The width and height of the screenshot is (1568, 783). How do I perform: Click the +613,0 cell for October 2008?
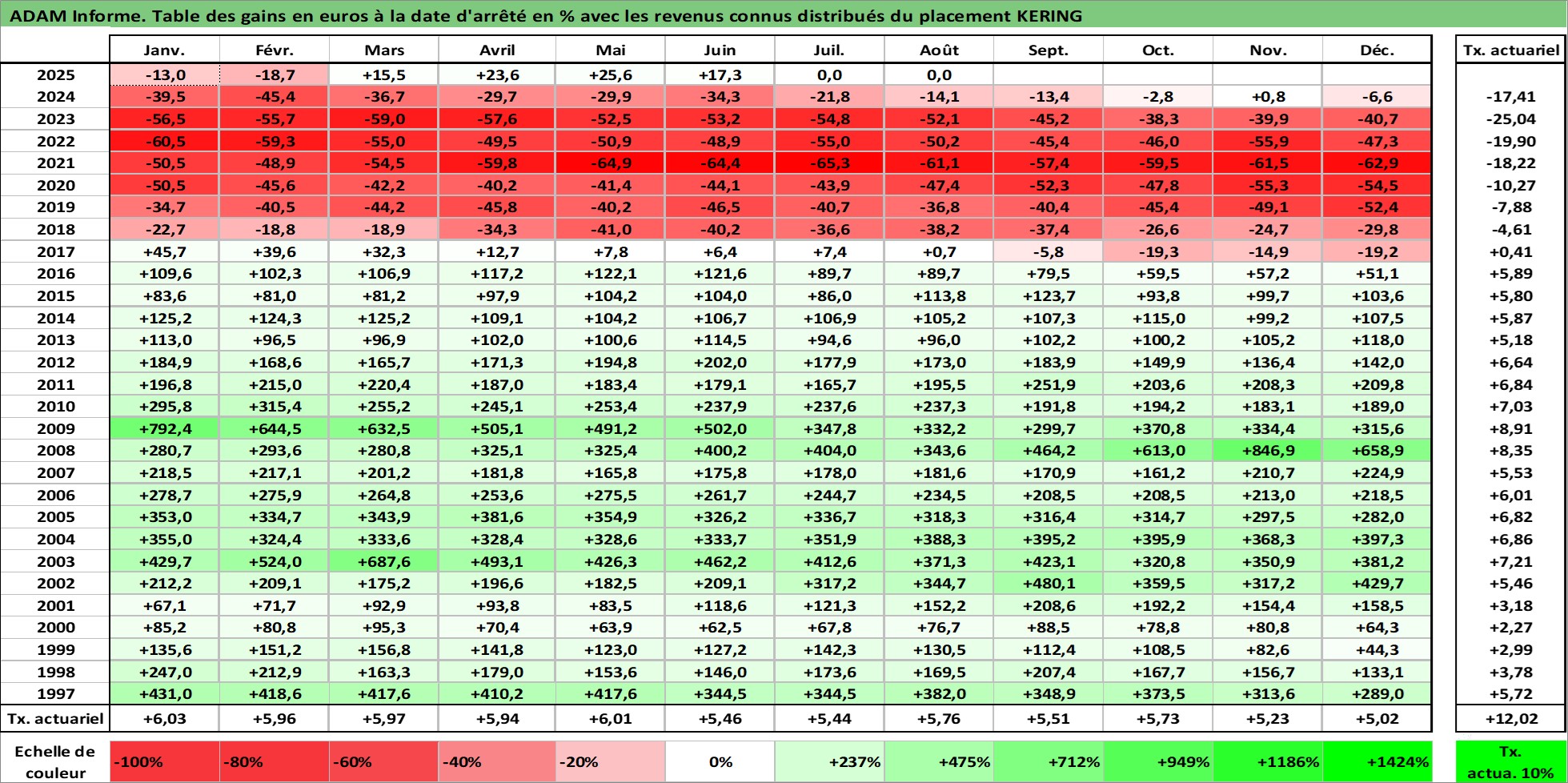coord(1158,451)
